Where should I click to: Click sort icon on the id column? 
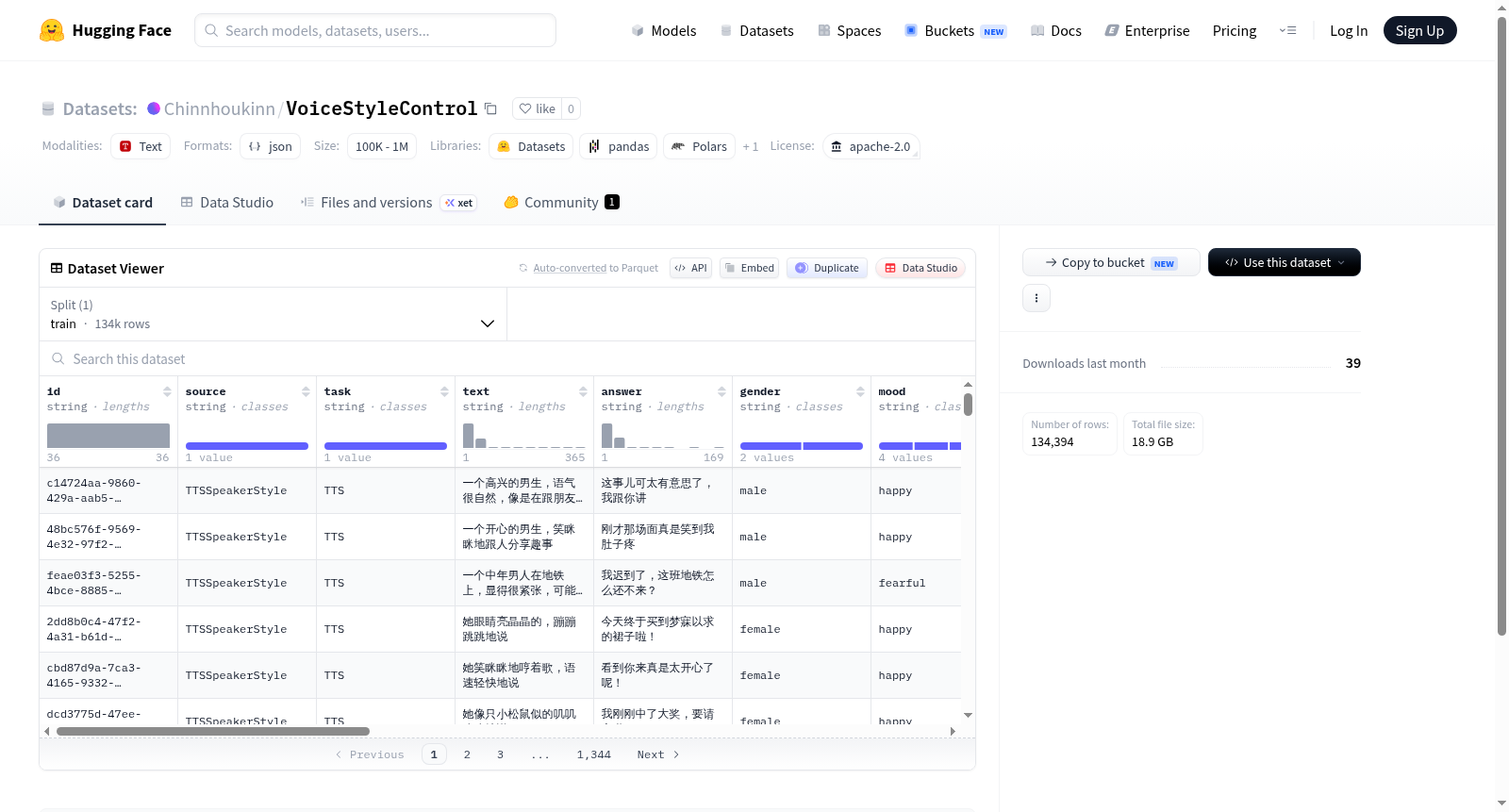coord(167,391)
